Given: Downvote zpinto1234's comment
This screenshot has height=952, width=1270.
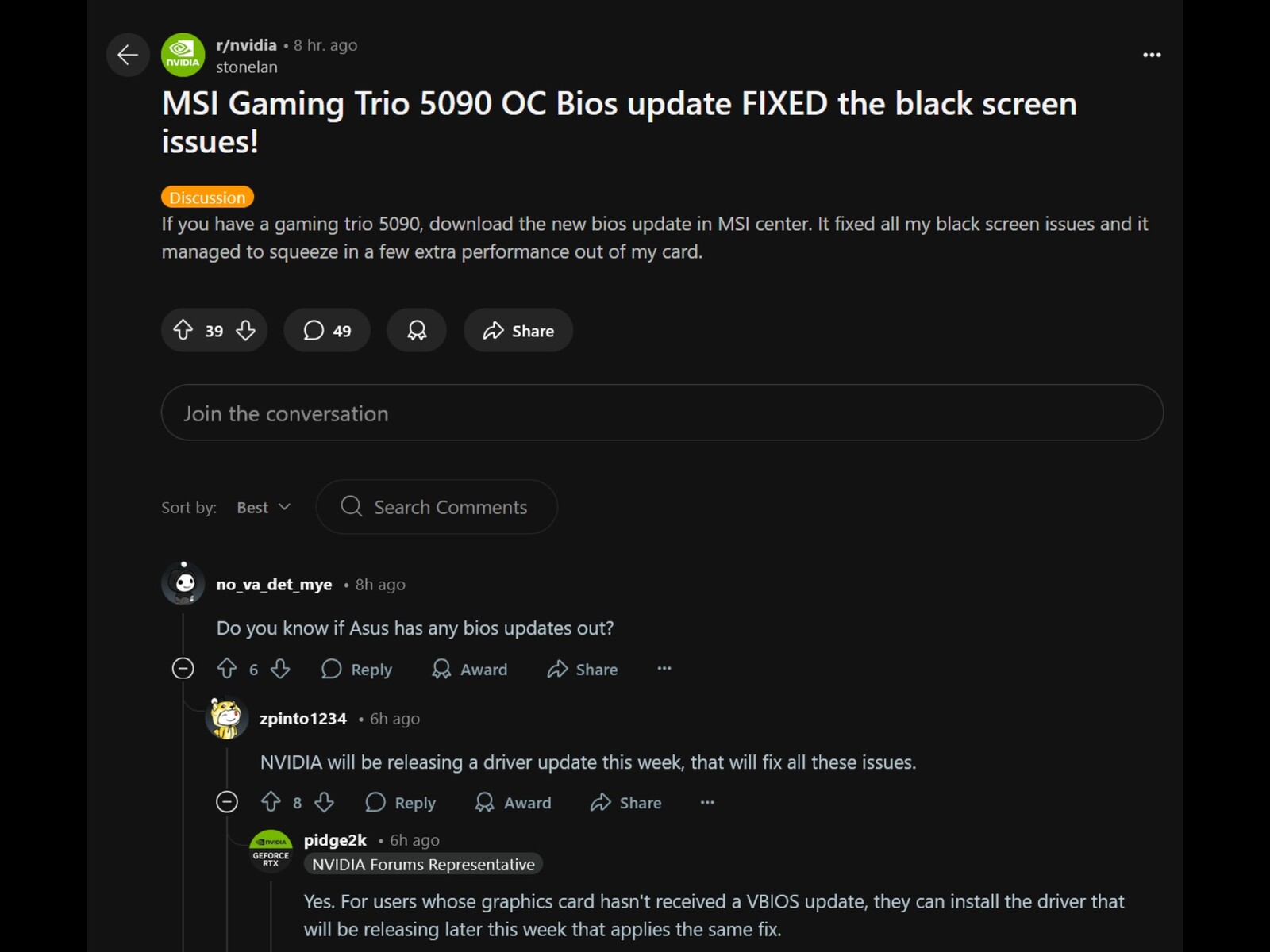Looking at the screenshot, I should point(324,802).
